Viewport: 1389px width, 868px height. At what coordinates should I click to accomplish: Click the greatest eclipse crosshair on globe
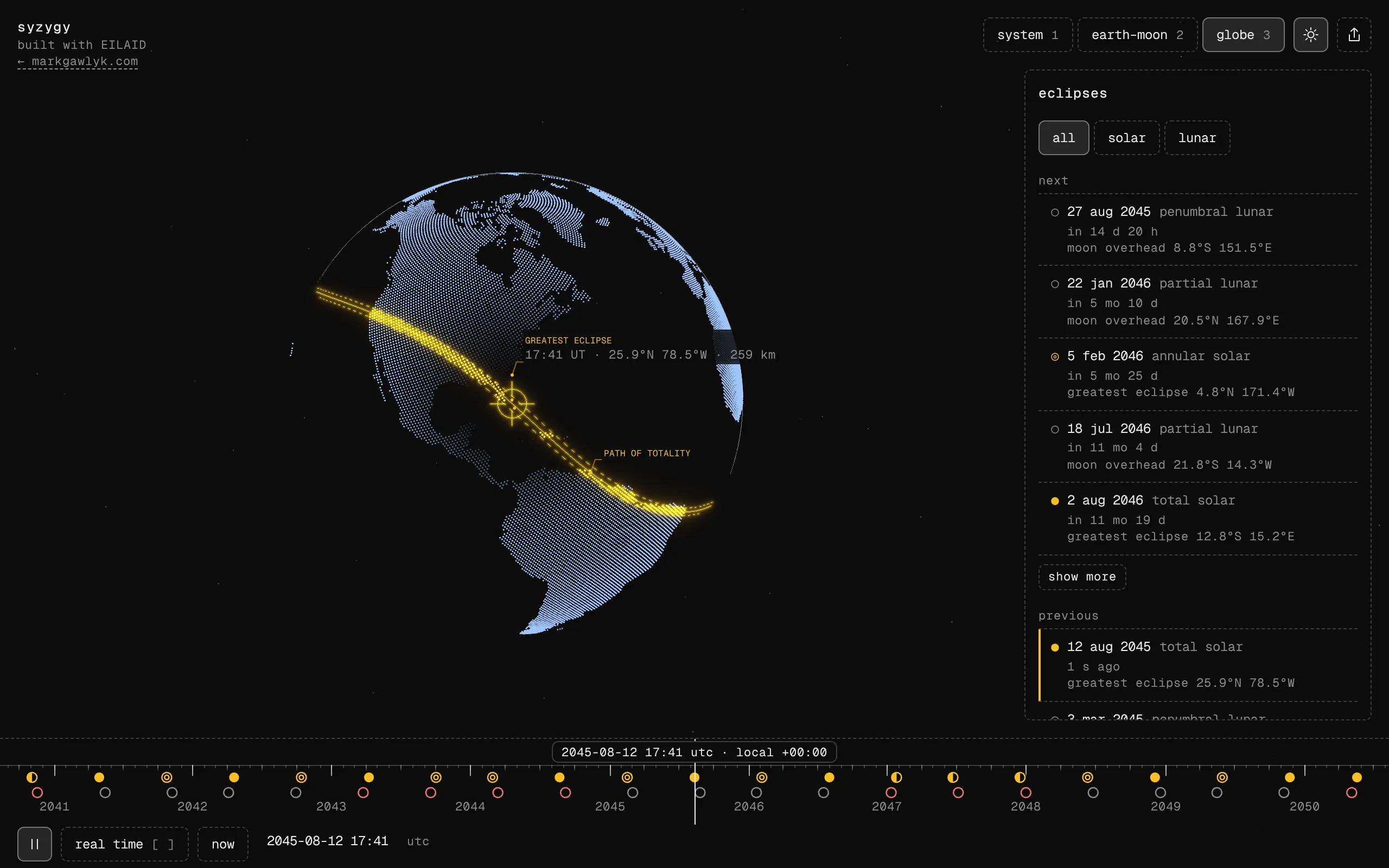pos(512,404)
